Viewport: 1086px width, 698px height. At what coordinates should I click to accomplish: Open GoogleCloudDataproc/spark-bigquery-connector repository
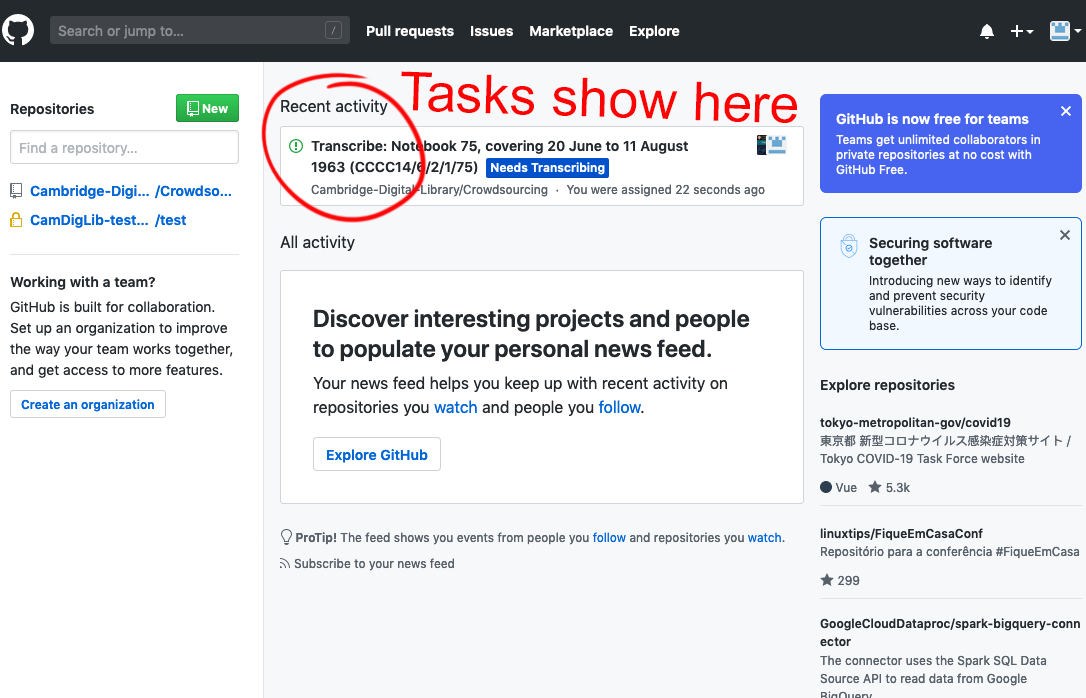point(950,632)
